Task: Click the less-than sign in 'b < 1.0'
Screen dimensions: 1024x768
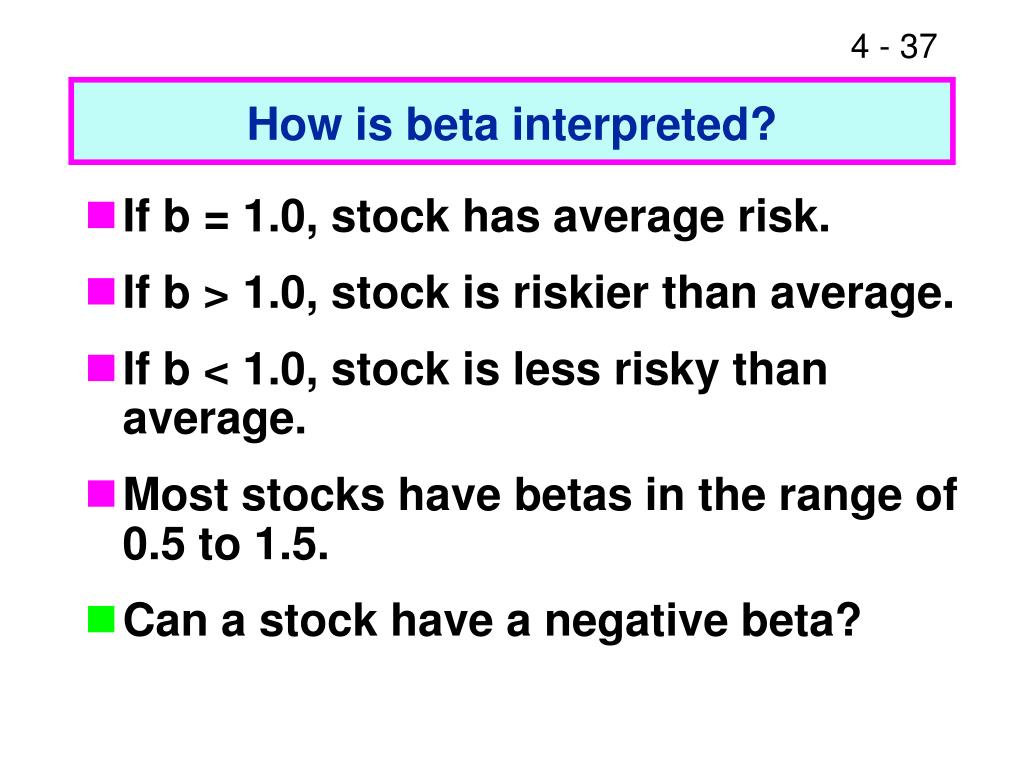Action: 216,373
